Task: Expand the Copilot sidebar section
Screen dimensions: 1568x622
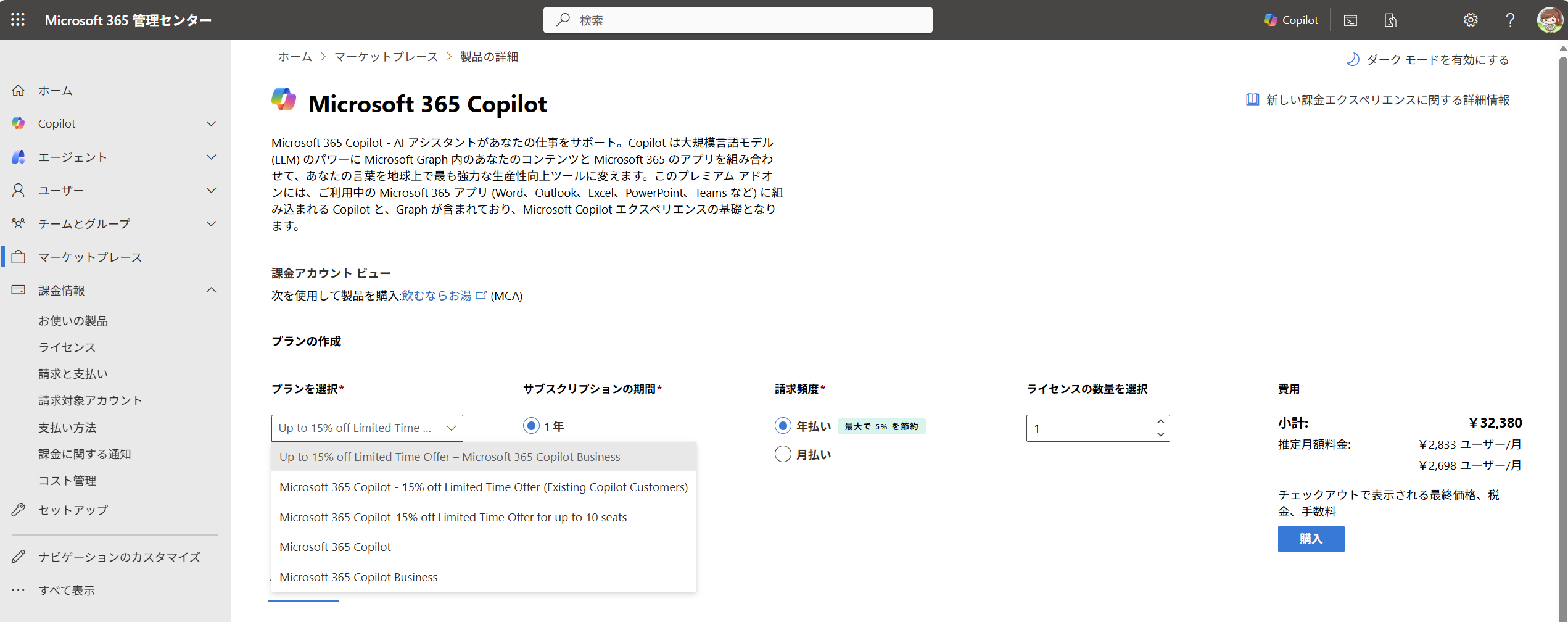Action: pos(211,123)
